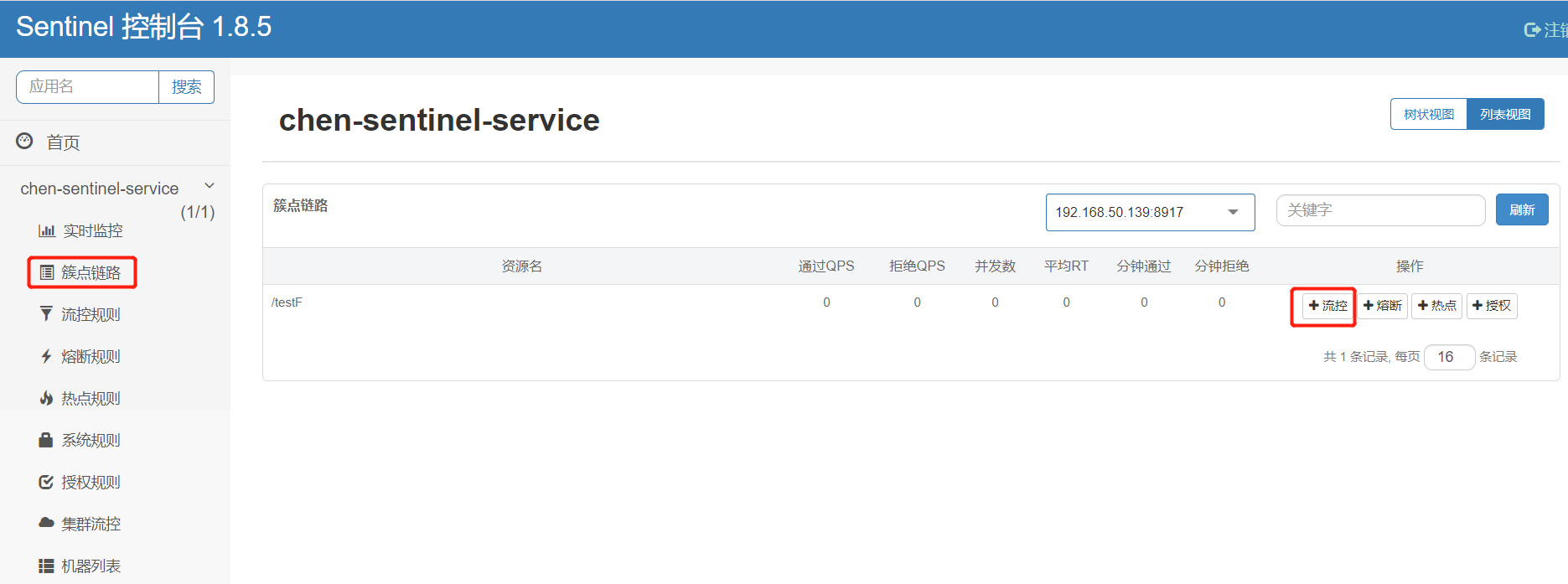Image resolution: width=1568 pixels, height=584 pixels.
Task: Click the records-per-page field showing 16
Action: 1449,357
